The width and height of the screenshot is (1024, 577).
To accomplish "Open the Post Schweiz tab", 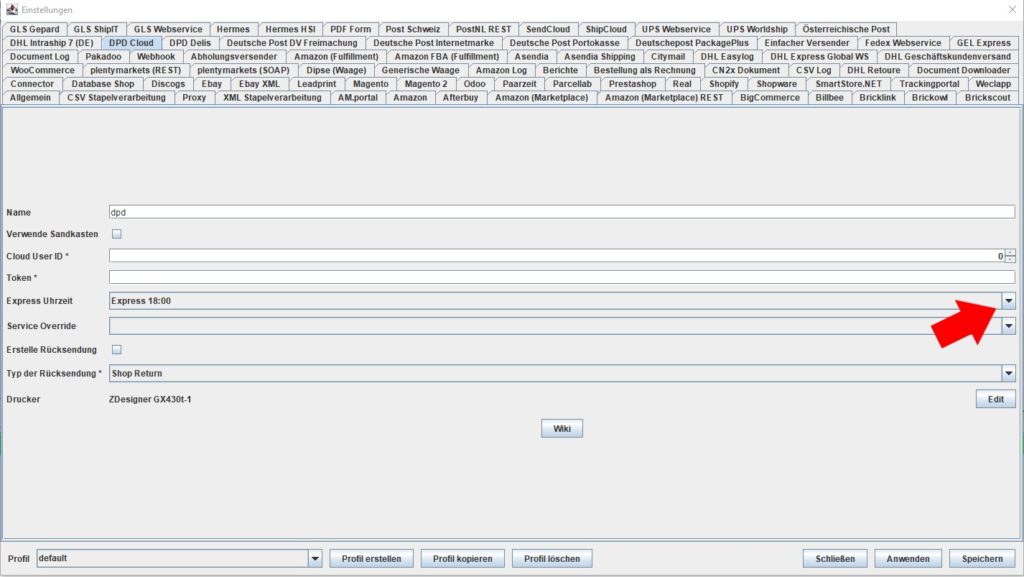I will pos(413,29).
